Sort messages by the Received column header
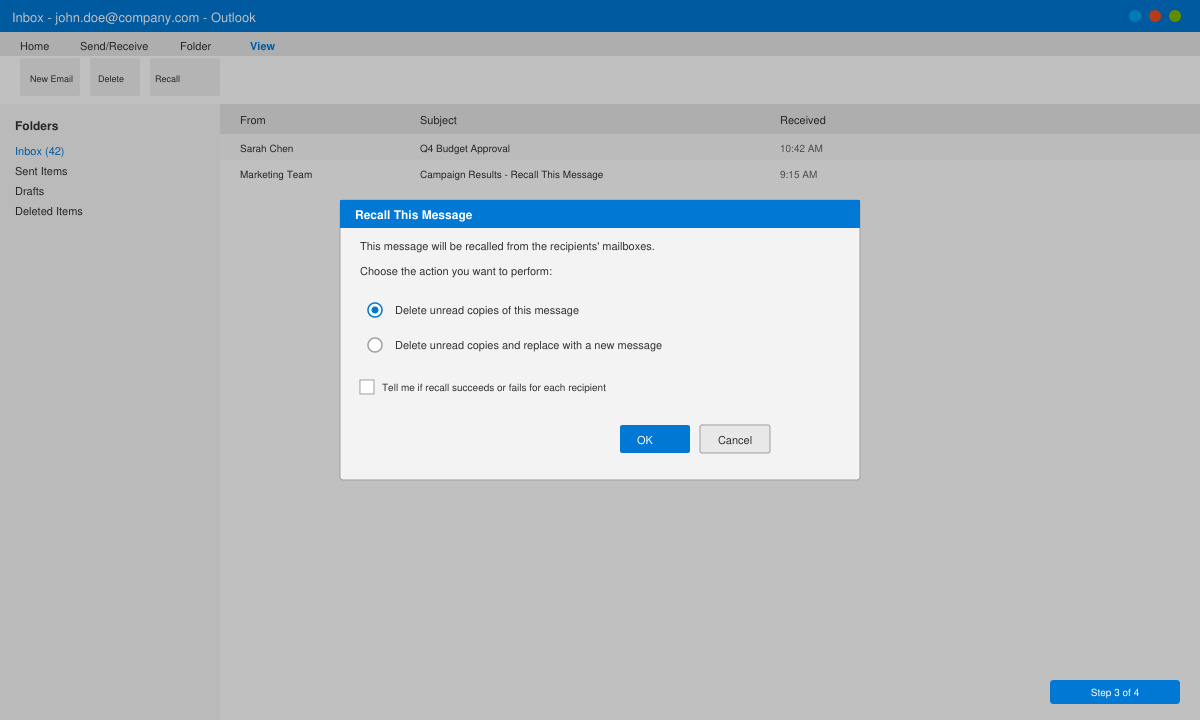Image resolution: width=1200 pixels, height=720 pixels. (803, 120)
